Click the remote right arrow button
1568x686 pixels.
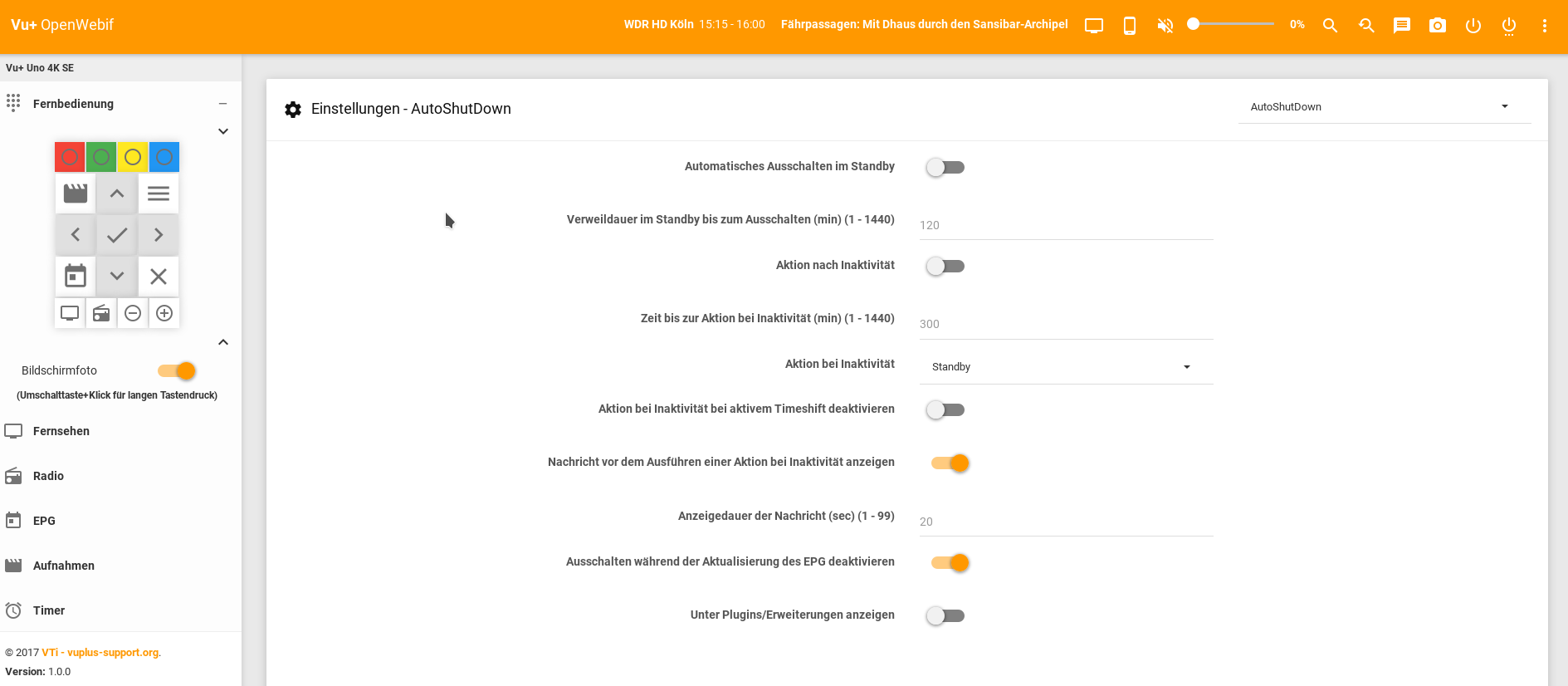(159, 235)
